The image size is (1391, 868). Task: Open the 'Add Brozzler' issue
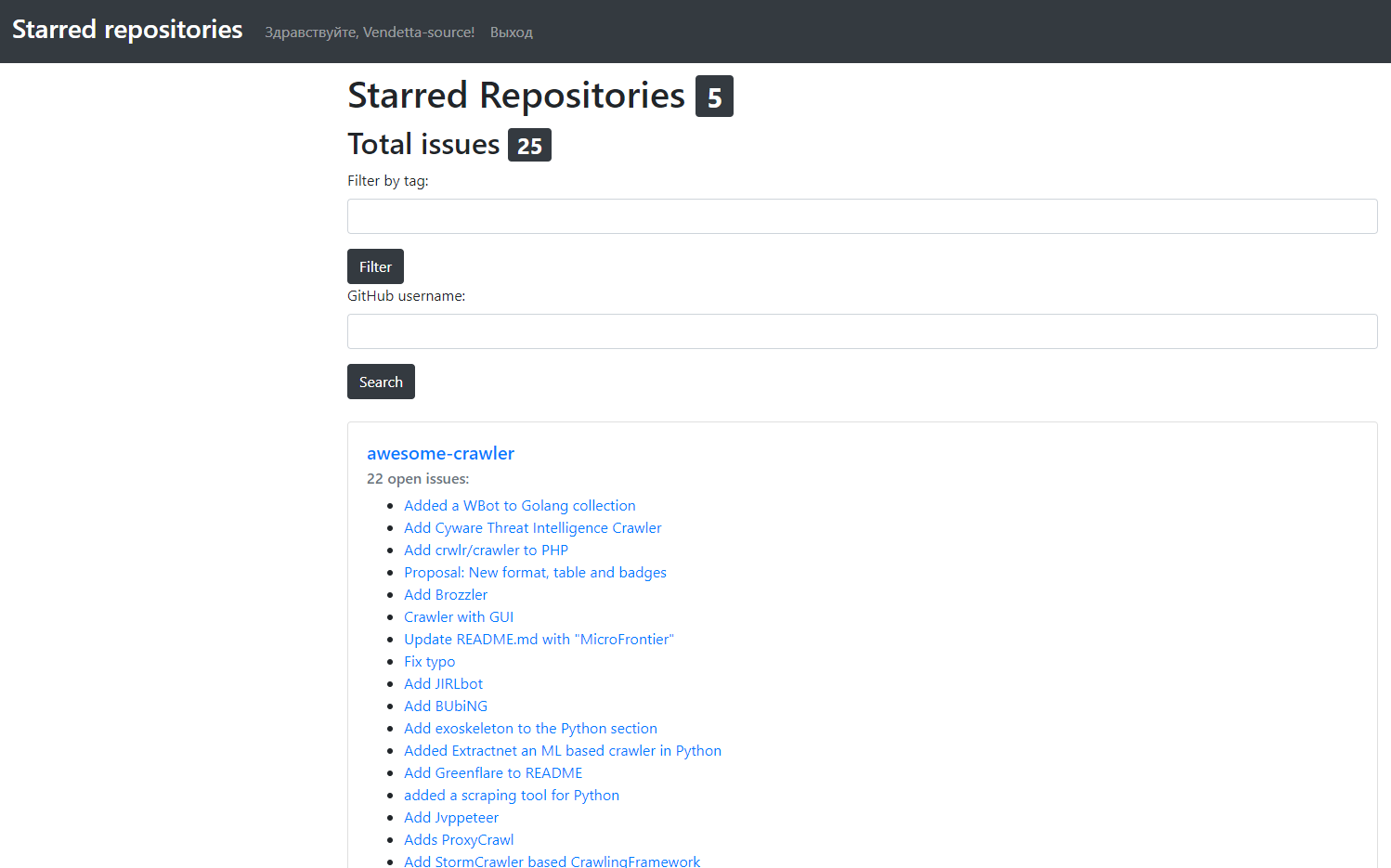tap(446, 595)
